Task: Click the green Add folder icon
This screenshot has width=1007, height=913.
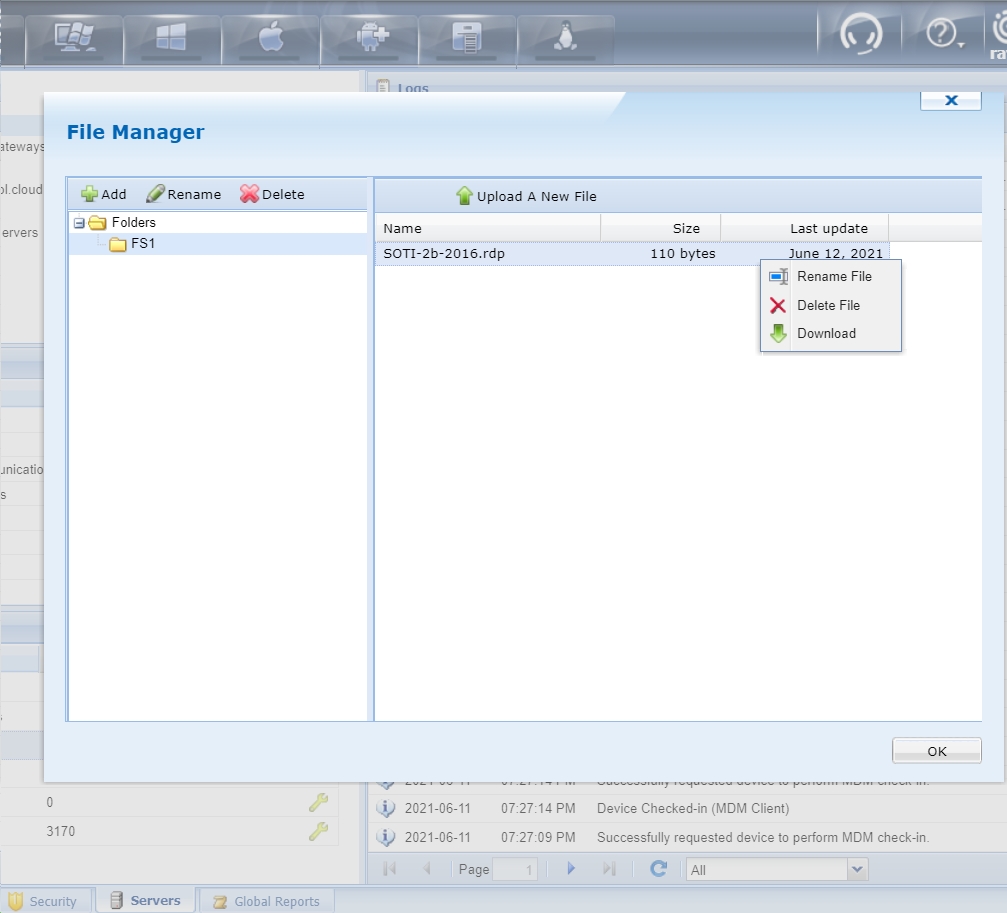Action: coord(90,194)
